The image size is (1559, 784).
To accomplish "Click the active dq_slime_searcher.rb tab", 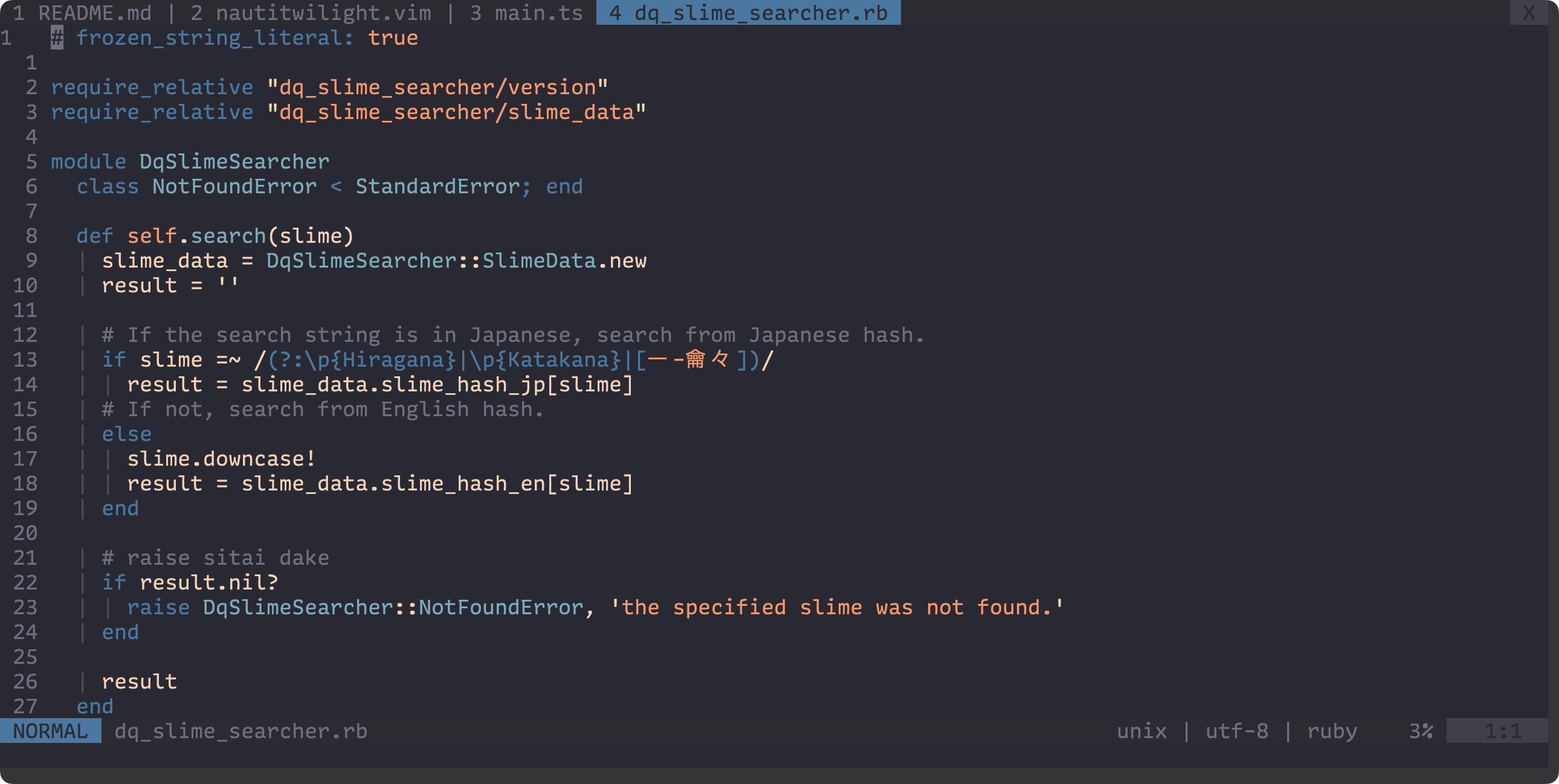I will [x=748, y=13].
